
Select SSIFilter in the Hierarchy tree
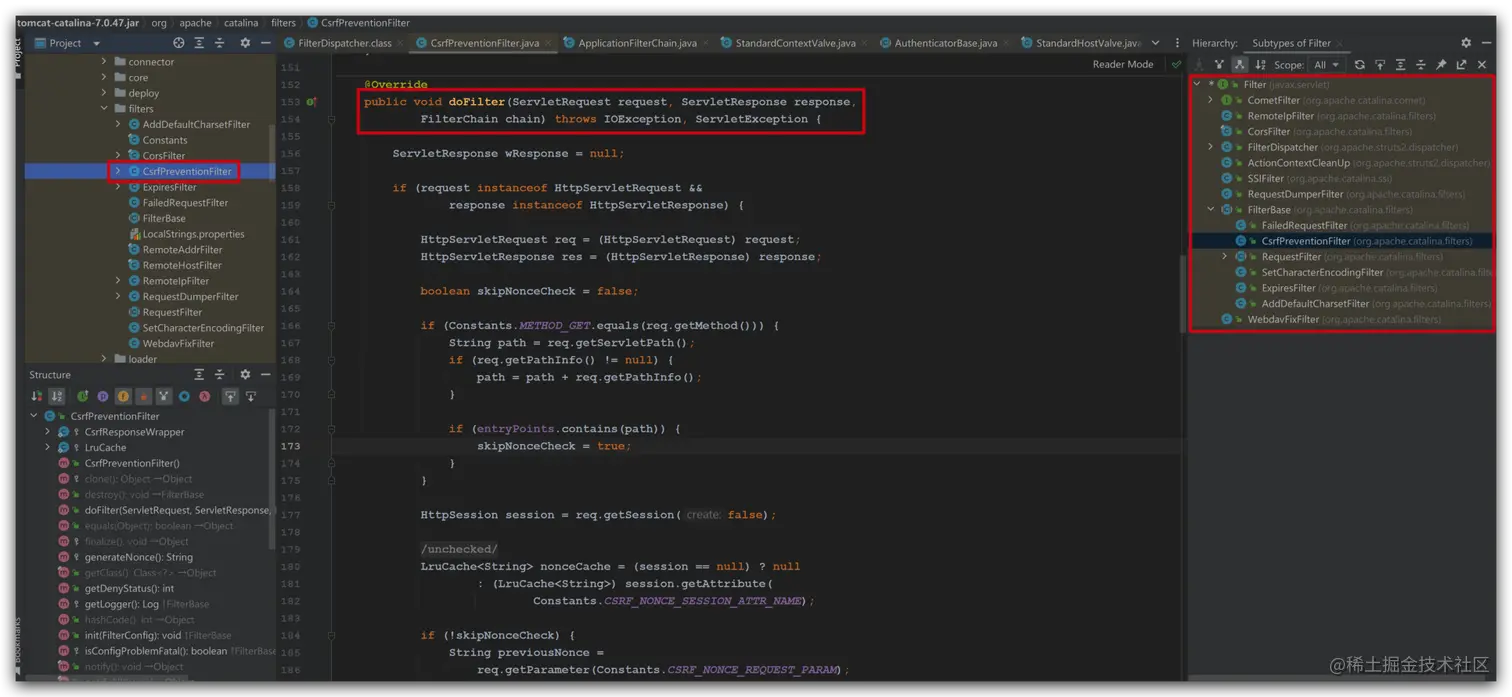(x=1266, y=179)
